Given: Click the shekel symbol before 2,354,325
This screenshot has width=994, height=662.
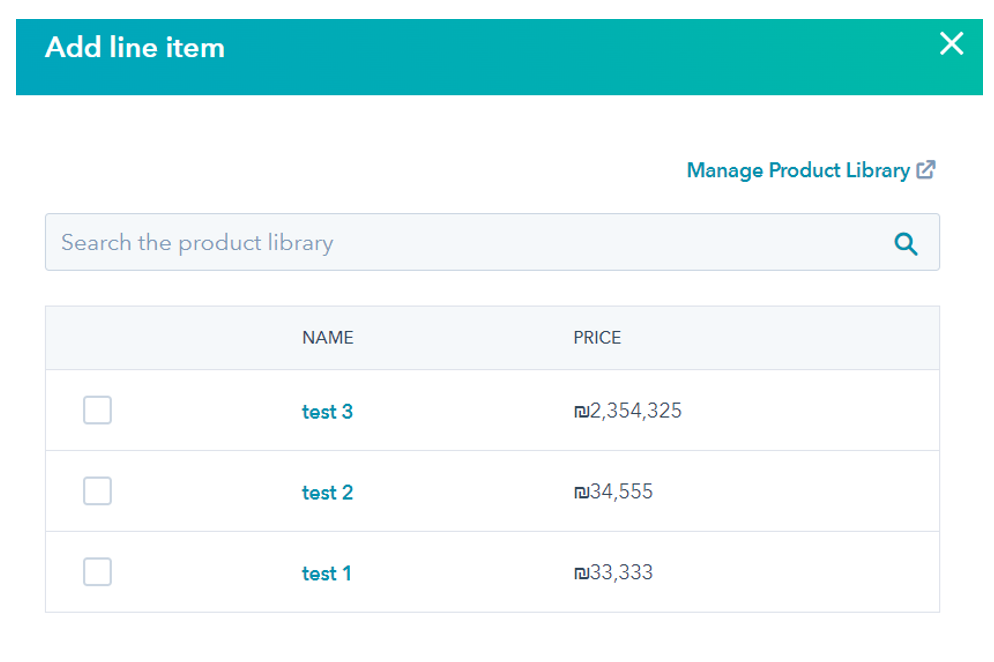Looking at the screenshot, I should tap(581, 412).
